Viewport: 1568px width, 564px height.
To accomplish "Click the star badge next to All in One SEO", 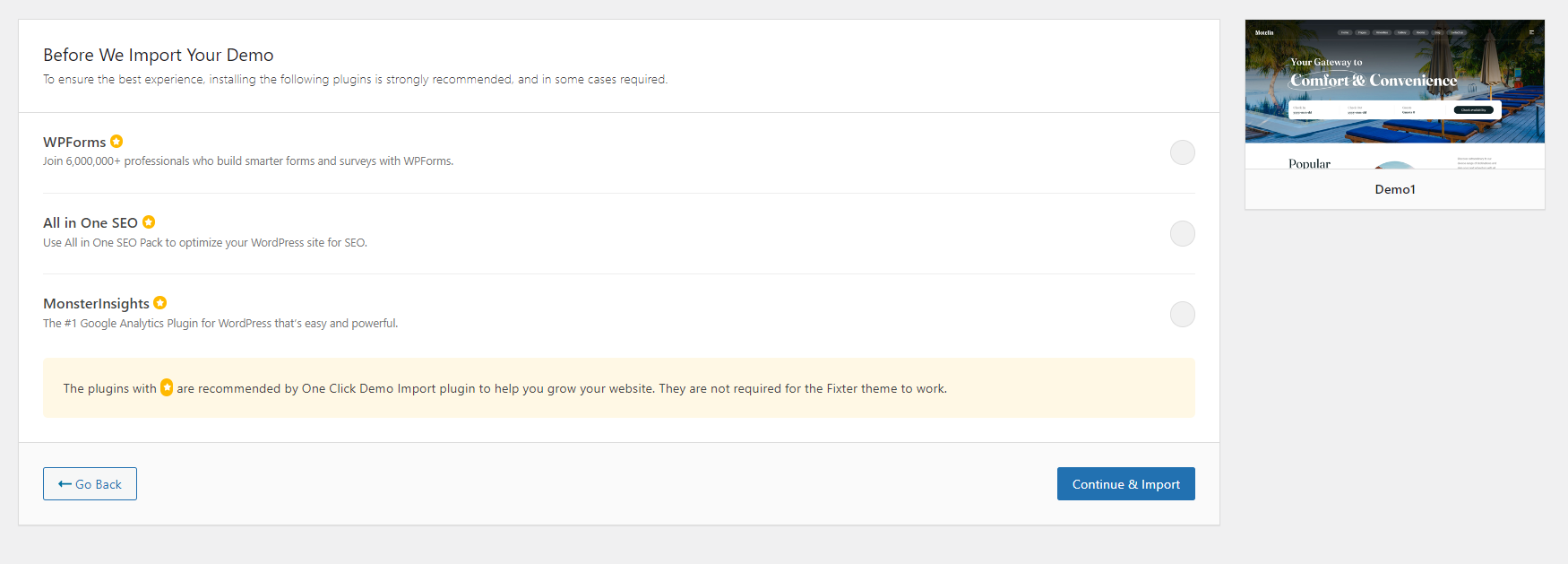I will pos(149,222).
